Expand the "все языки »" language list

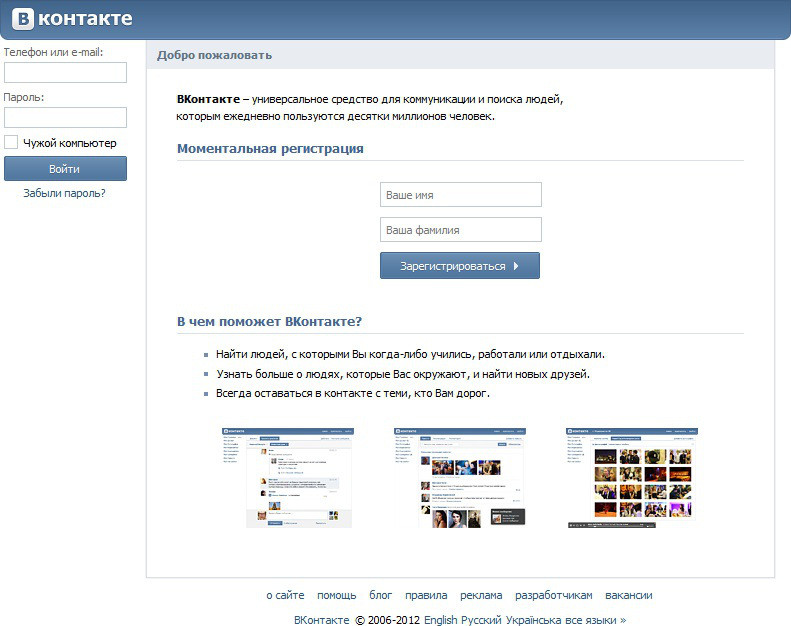595,620
